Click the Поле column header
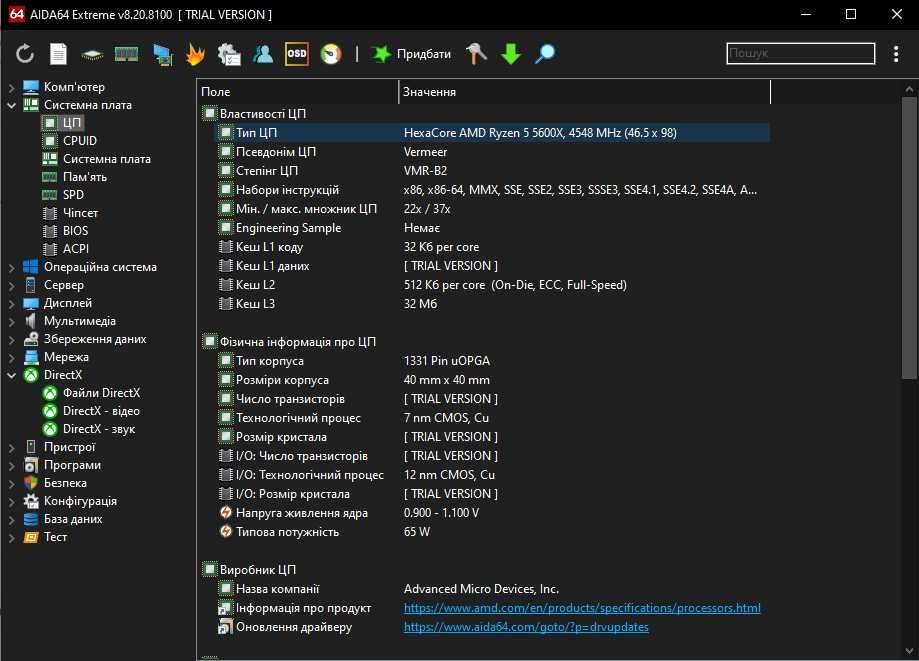 point(298,92)
